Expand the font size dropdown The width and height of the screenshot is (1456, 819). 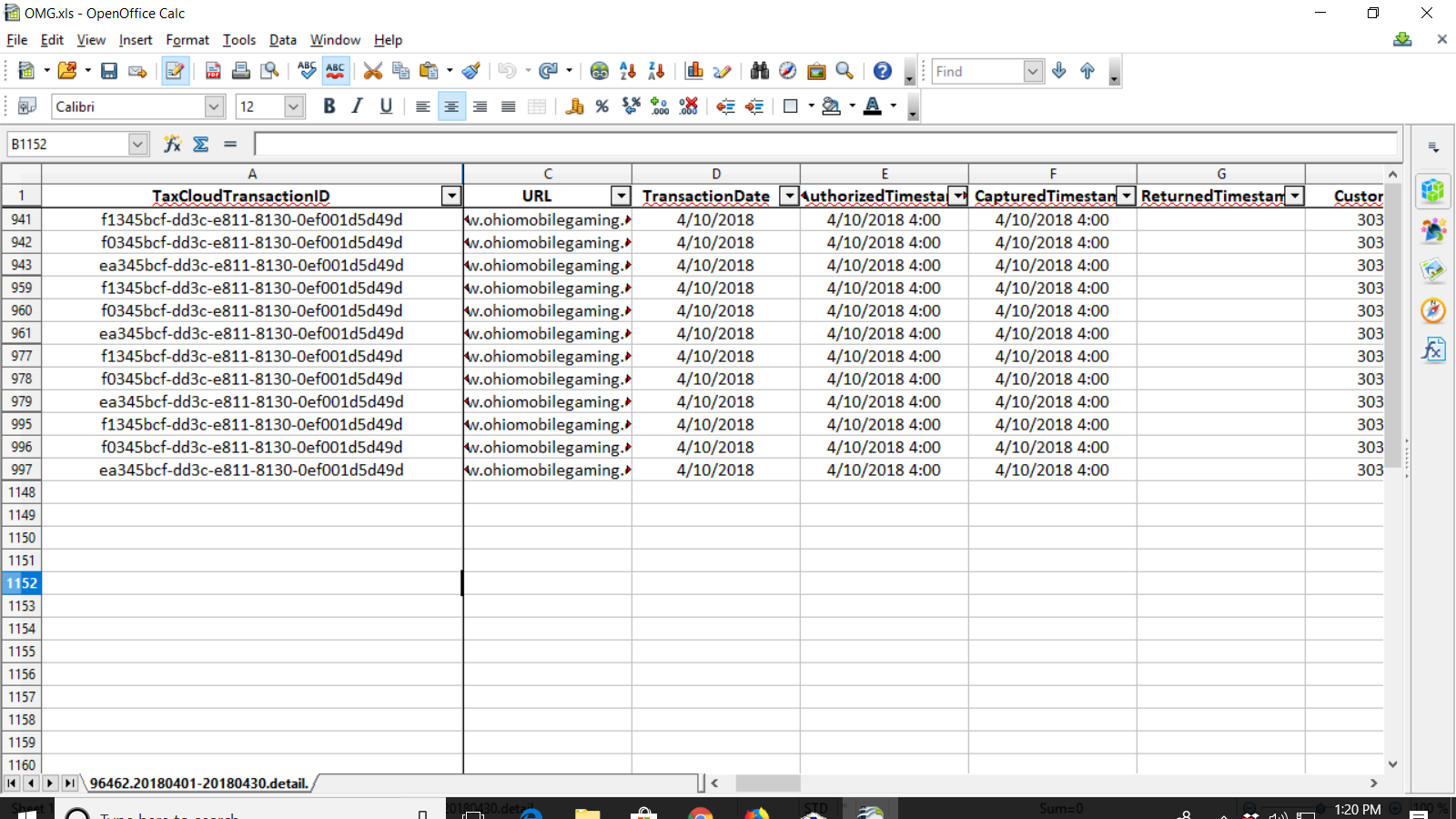(293, 106)
